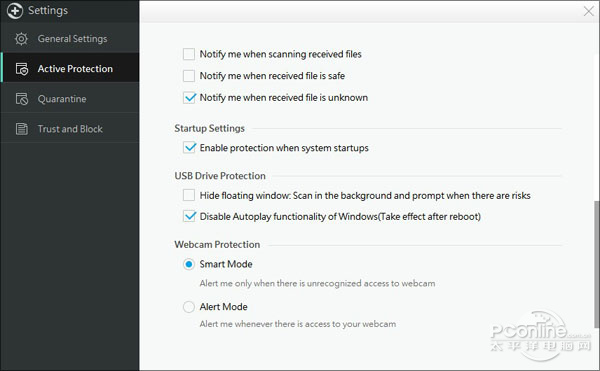
Task: Uncheck Disable Autoplay functionality of Windows
Action: tap(189, 216)
